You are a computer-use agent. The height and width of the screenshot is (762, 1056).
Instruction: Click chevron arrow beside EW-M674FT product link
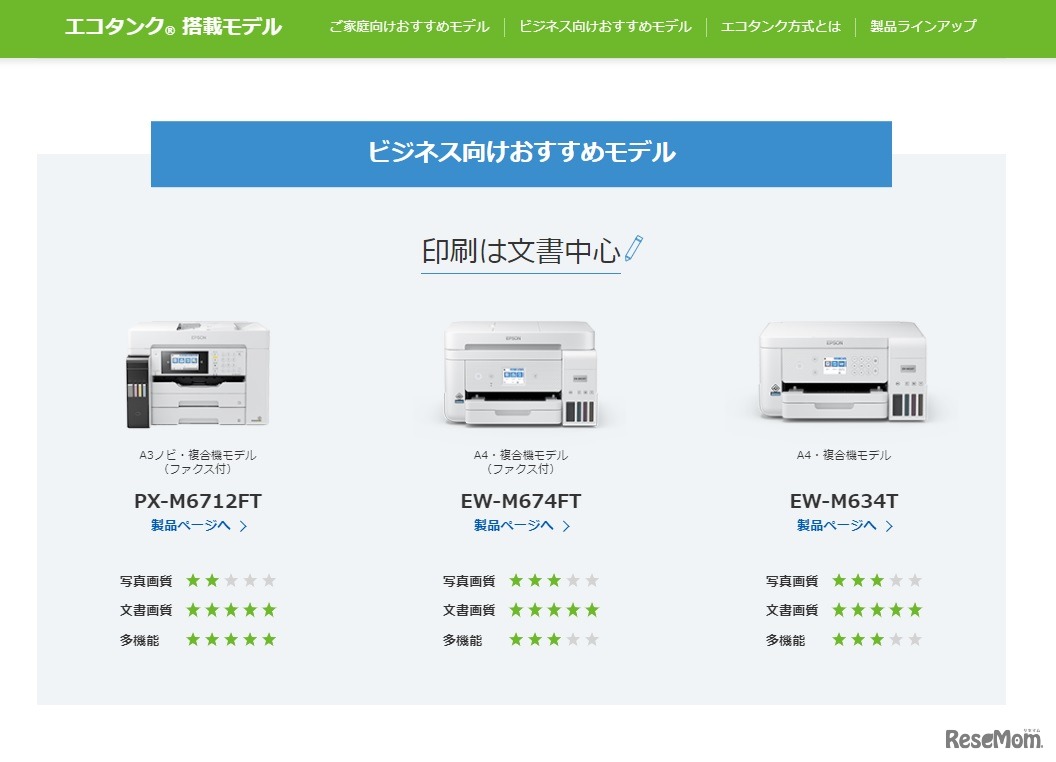click(566, 526)
